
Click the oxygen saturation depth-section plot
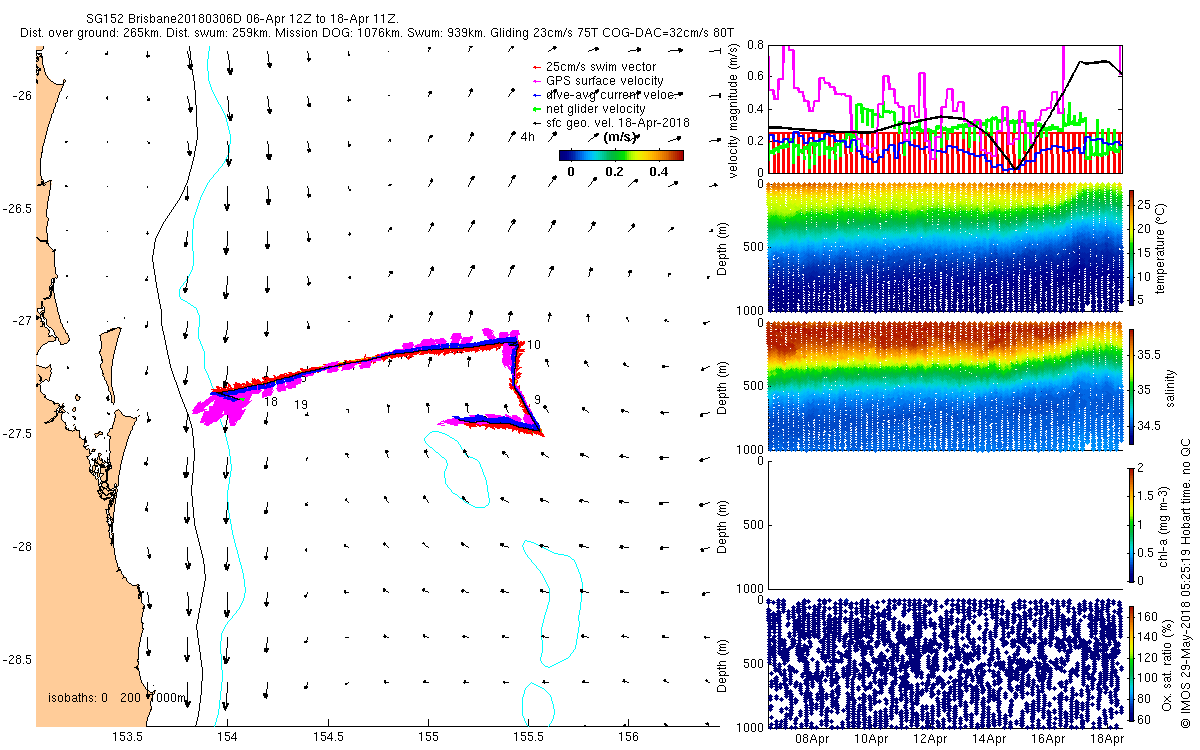(x=945, y=663)
